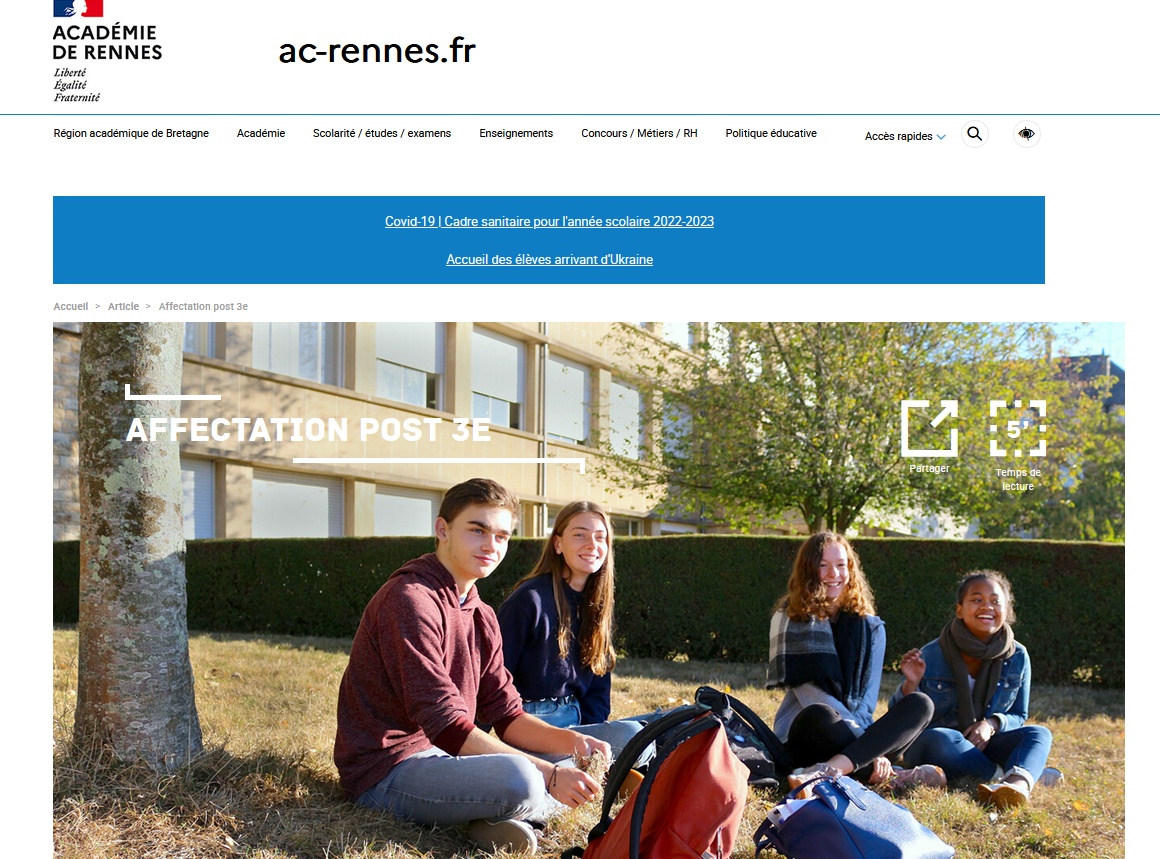Click the Académie de Rennes logo
The height and width of the screenshot is (859, 1160).
[x=107, y=51]
